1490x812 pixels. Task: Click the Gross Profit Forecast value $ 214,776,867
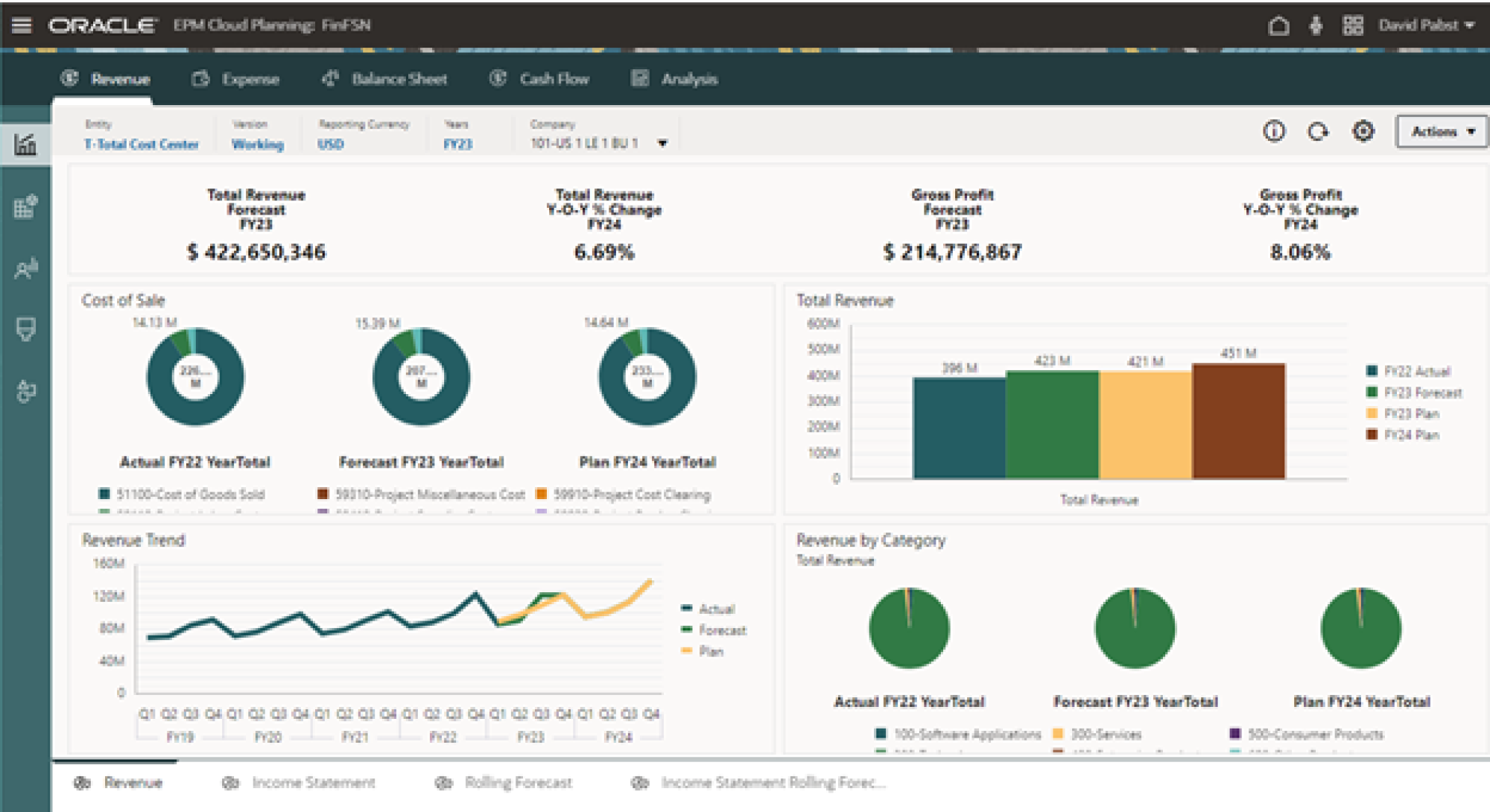coord(952,253)
